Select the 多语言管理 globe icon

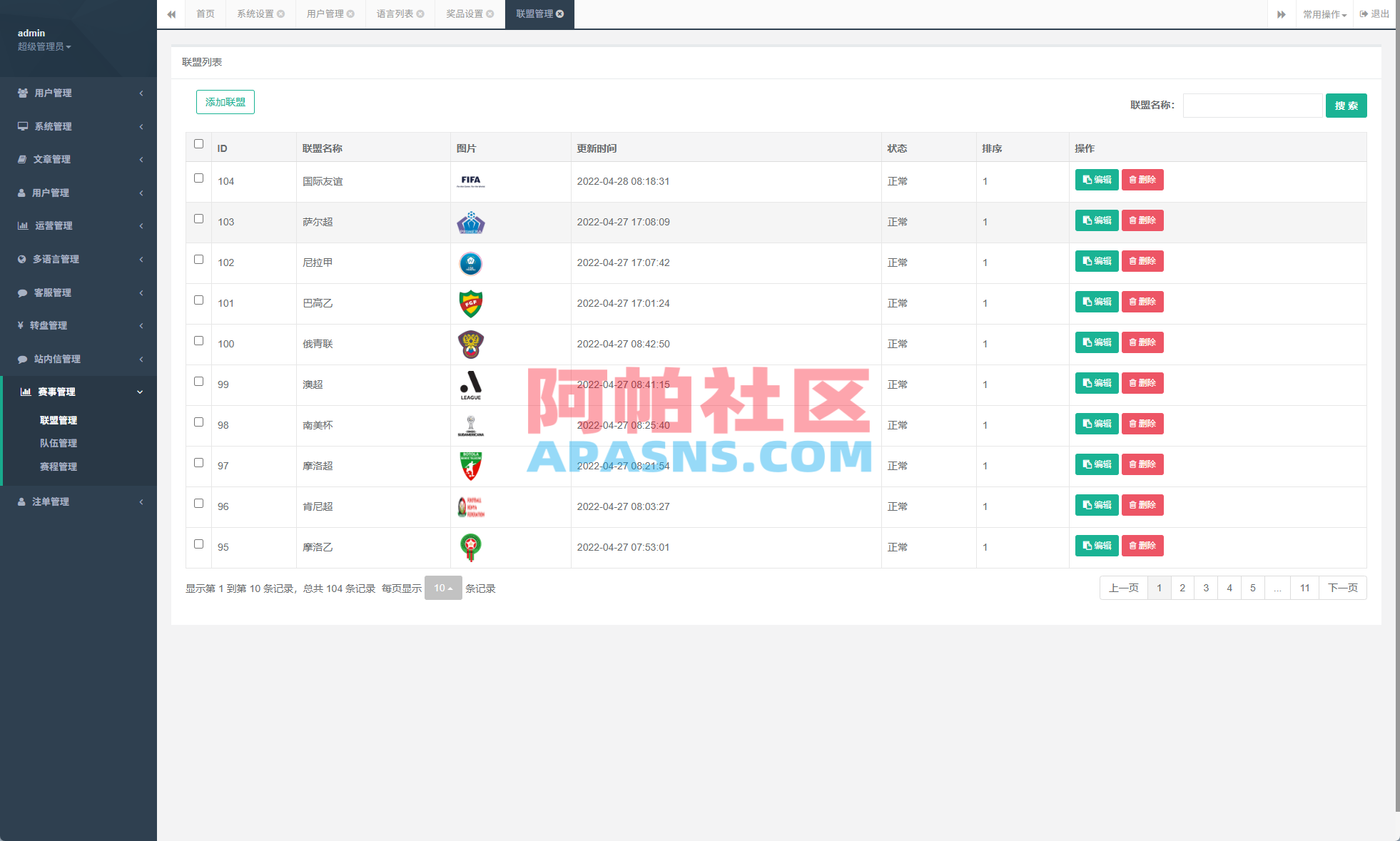[x=21, y=259]
